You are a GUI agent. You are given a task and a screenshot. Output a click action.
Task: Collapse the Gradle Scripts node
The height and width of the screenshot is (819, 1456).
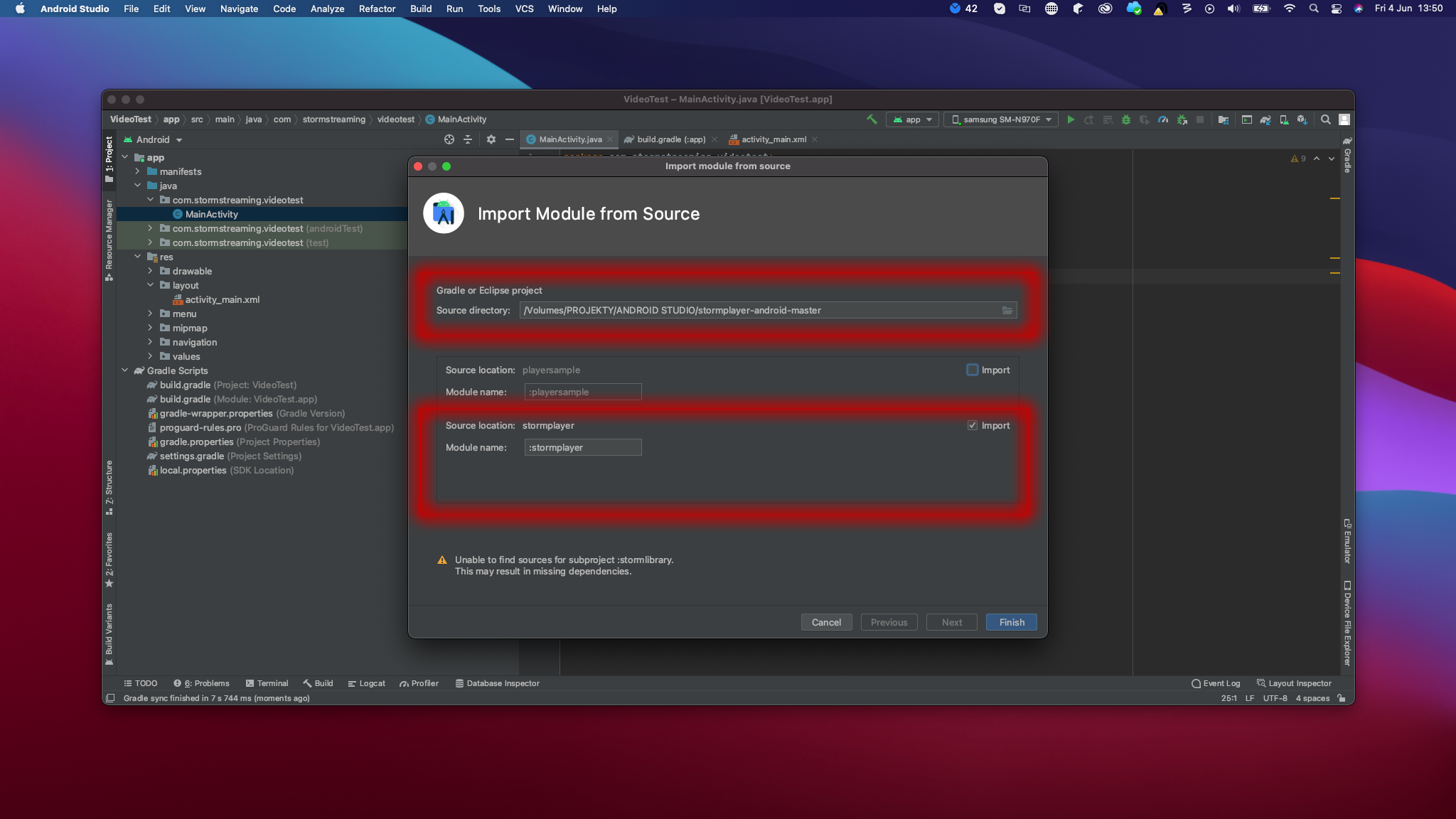[125, 370]
